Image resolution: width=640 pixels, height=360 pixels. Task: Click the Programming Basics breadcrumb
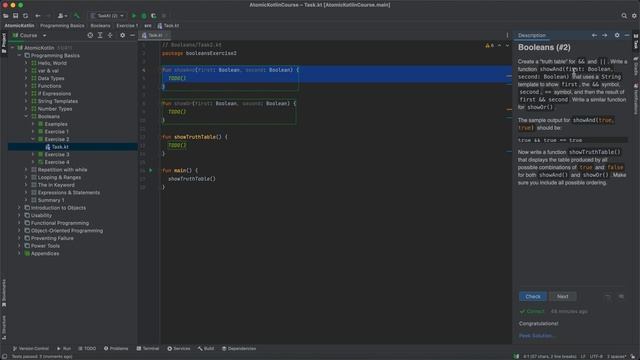[x=62, y=25]
